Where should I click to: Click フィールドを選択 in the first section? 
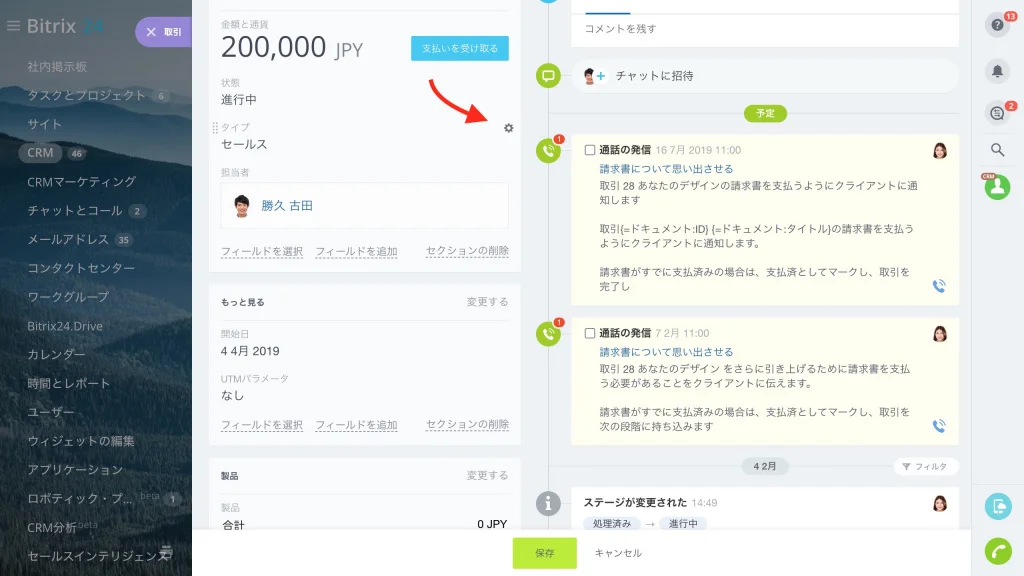pos(262,251)
